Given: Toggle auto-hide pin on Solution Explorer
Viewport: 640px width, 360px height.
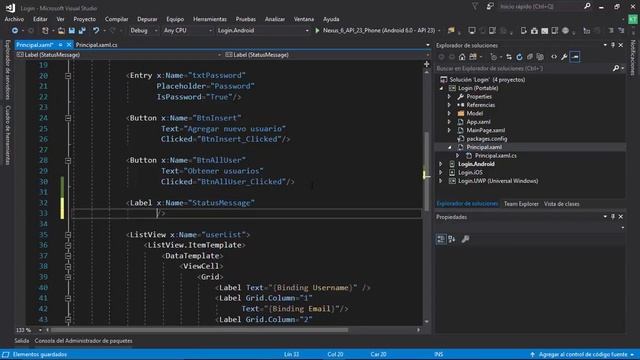Looking at the screenshot, I should coord(613,45).
